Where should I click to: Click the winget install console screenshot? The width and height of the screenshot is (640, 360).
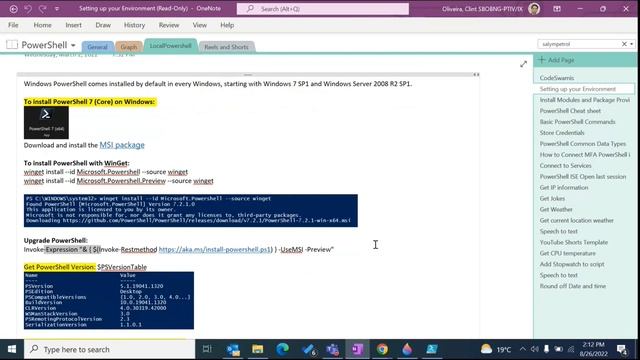(191, 211)
